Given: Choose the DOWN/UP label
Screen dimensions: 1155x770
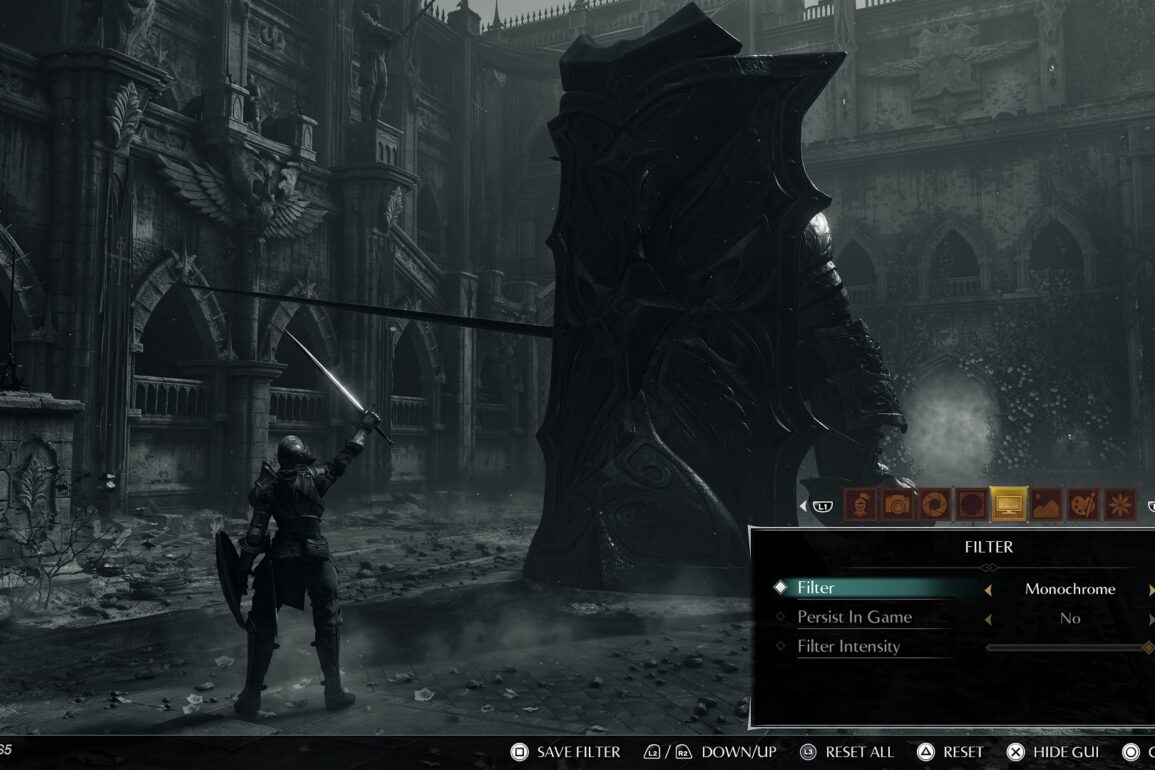Looking at the screenshot, I should [x=739, y=752].
